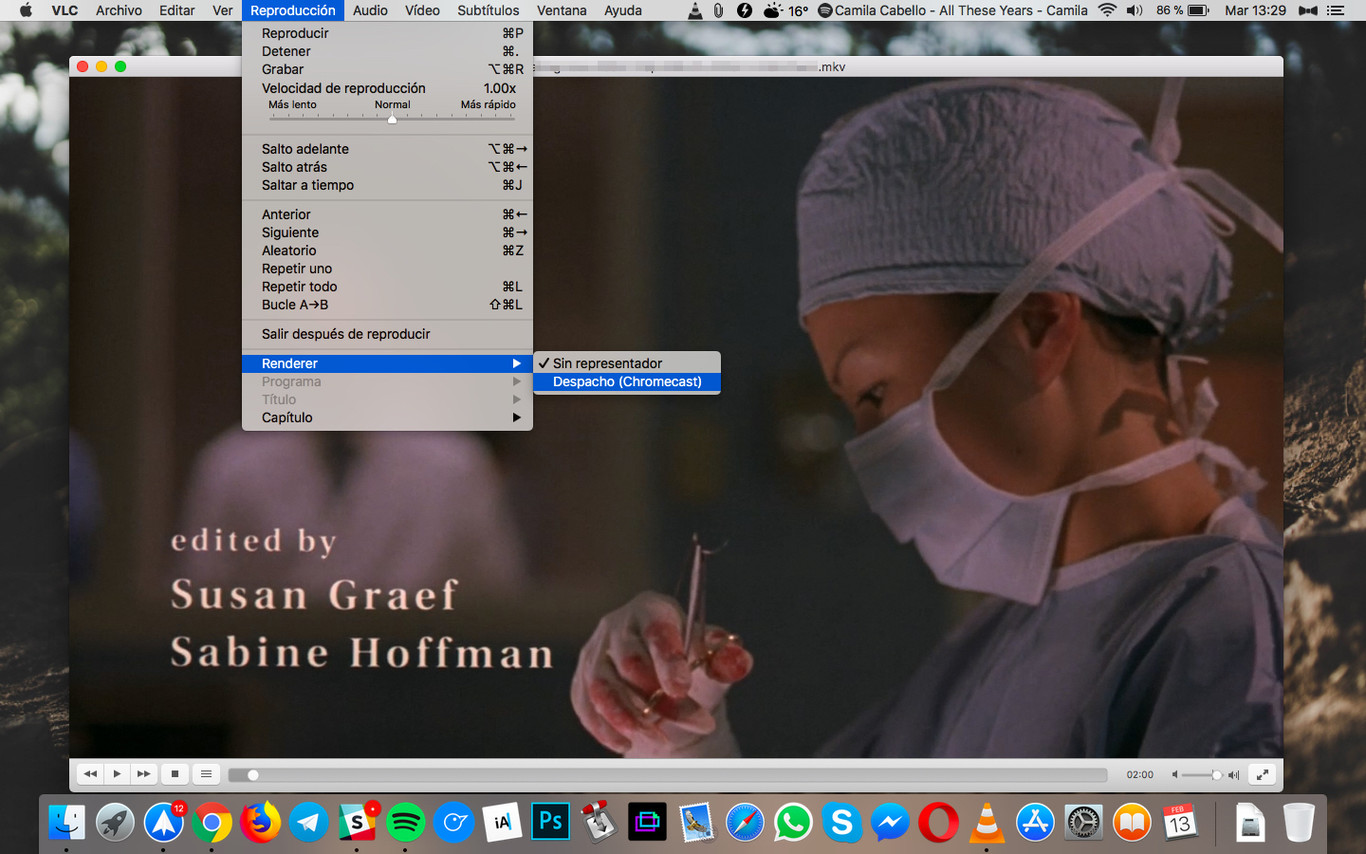This screenshot has height=854, width=1366.
Task: Select the checked Sin representador option
Action: [607, 364]
